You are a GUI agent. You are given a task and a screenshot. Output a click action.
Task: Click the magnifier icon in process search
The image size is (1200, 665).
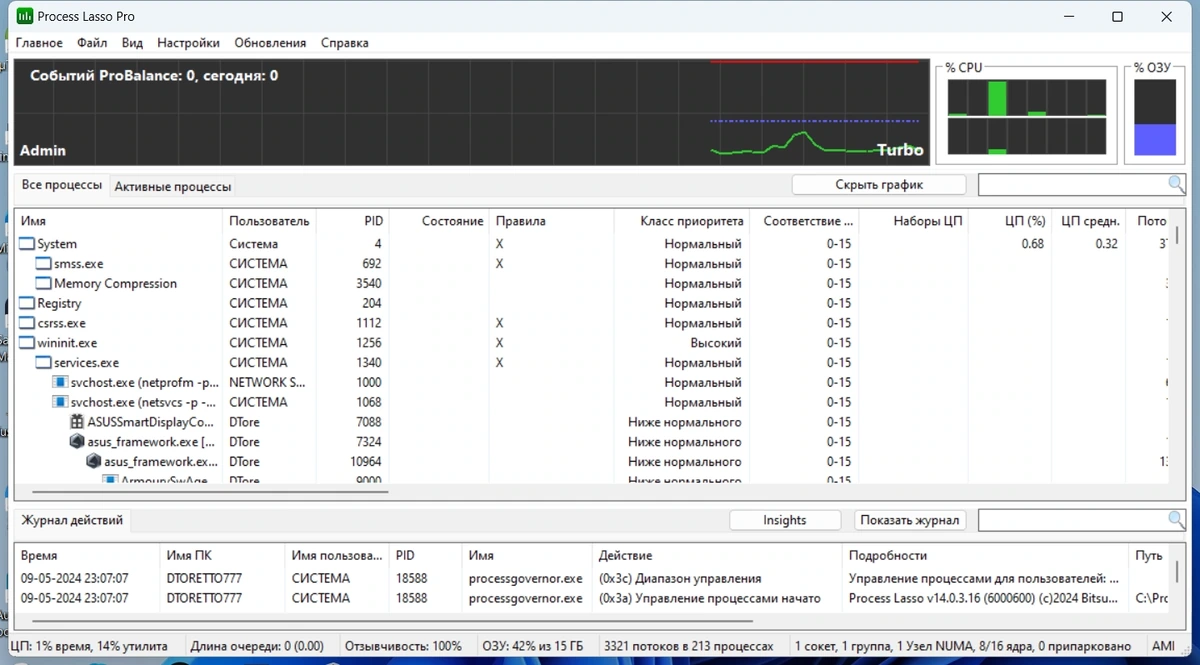[1176, 184]
